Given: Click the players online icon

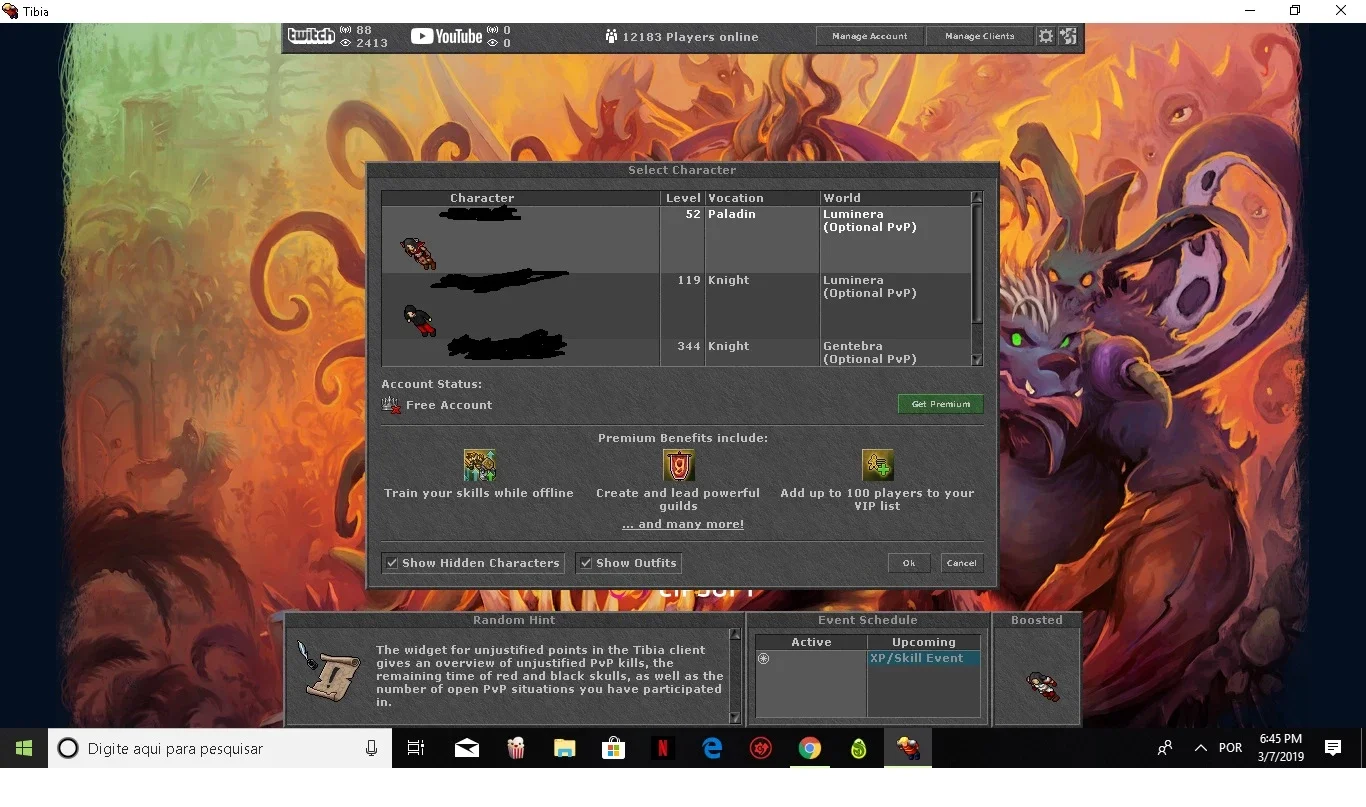Looking at the screenshot, I should pyautogui.click(x=611, y=36).
